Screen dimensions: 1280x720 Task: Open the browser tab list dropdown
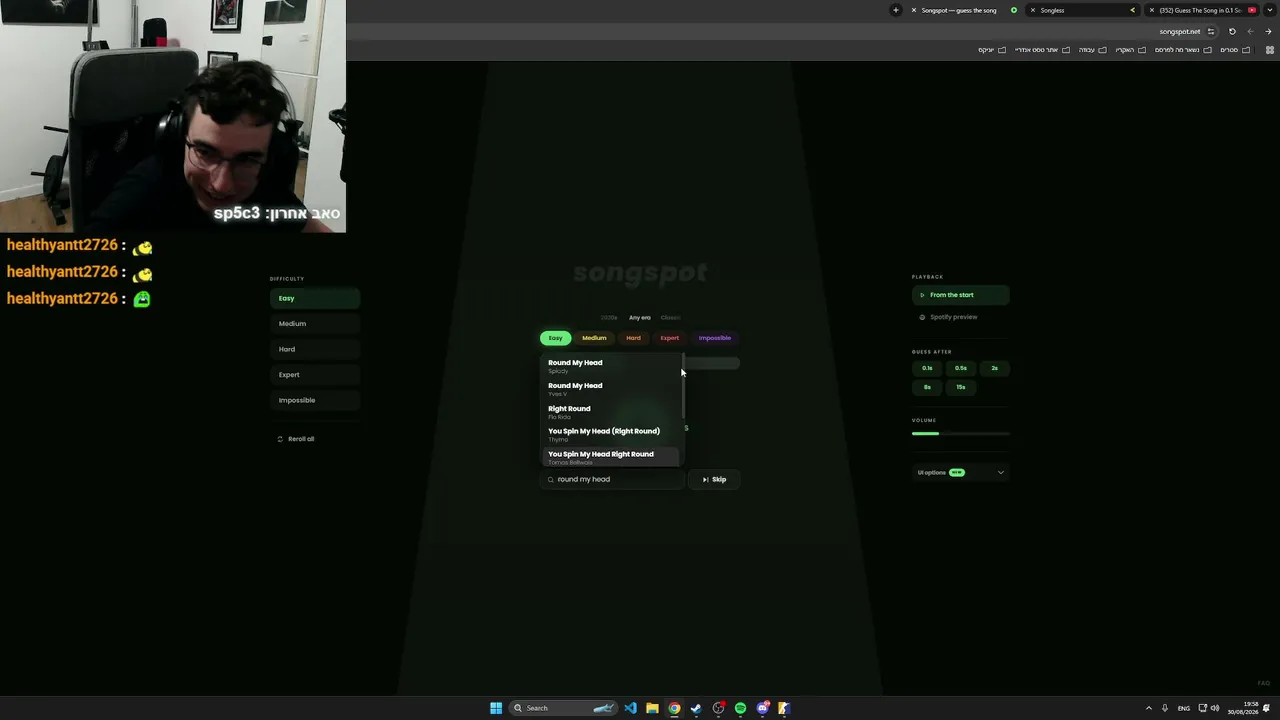pyautogui.click(x=1270, y=10)
